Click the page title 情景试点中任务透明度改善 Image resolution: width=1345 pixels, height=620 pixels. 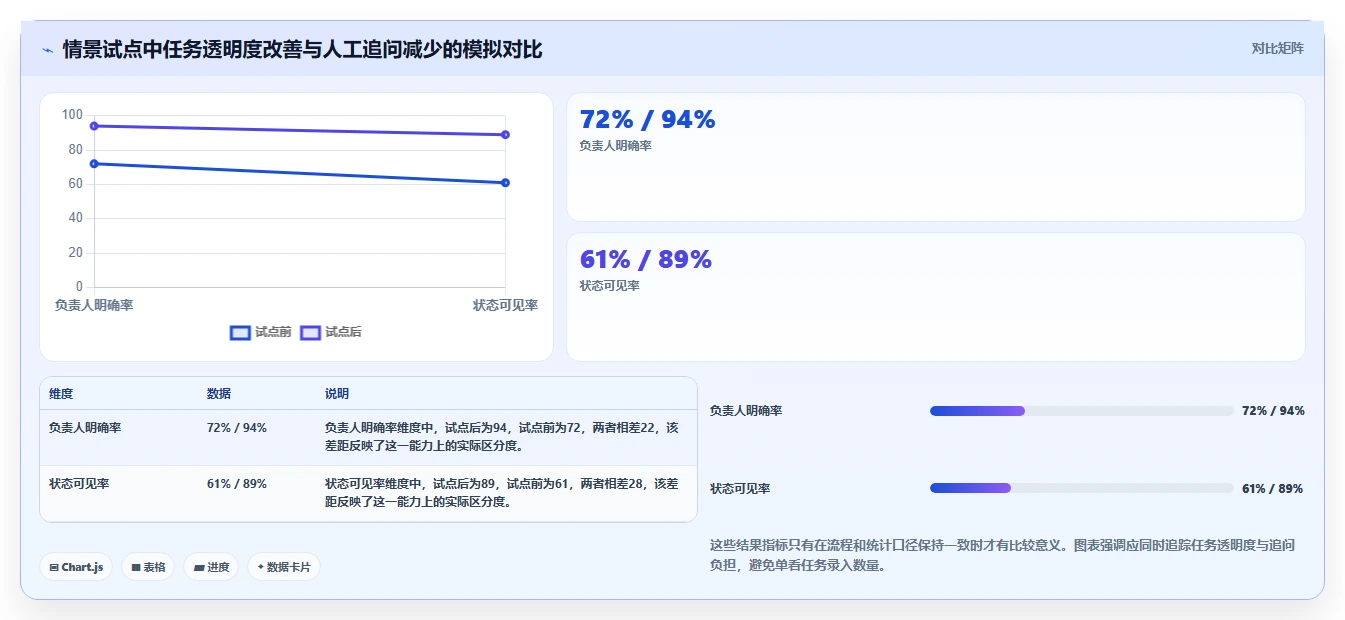(x=302, y=50)
